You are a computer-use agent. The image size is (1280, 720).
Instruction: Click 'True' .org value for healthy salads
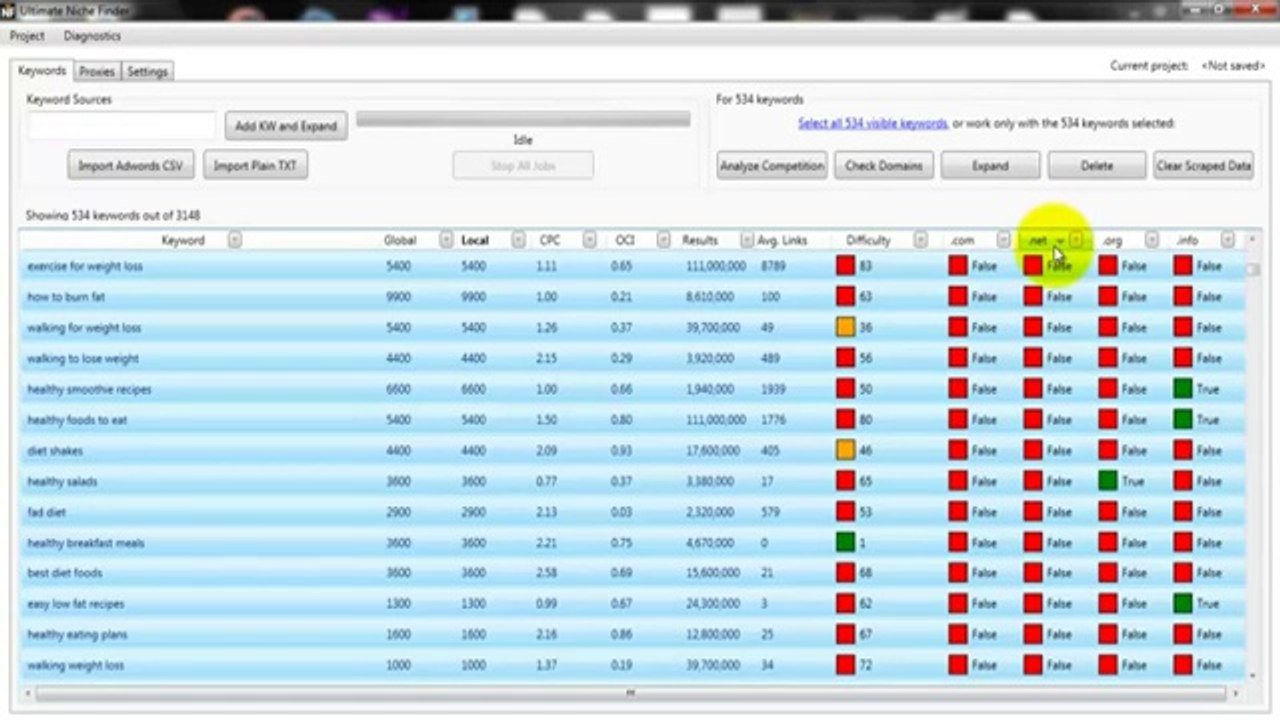click(1132, 482)
